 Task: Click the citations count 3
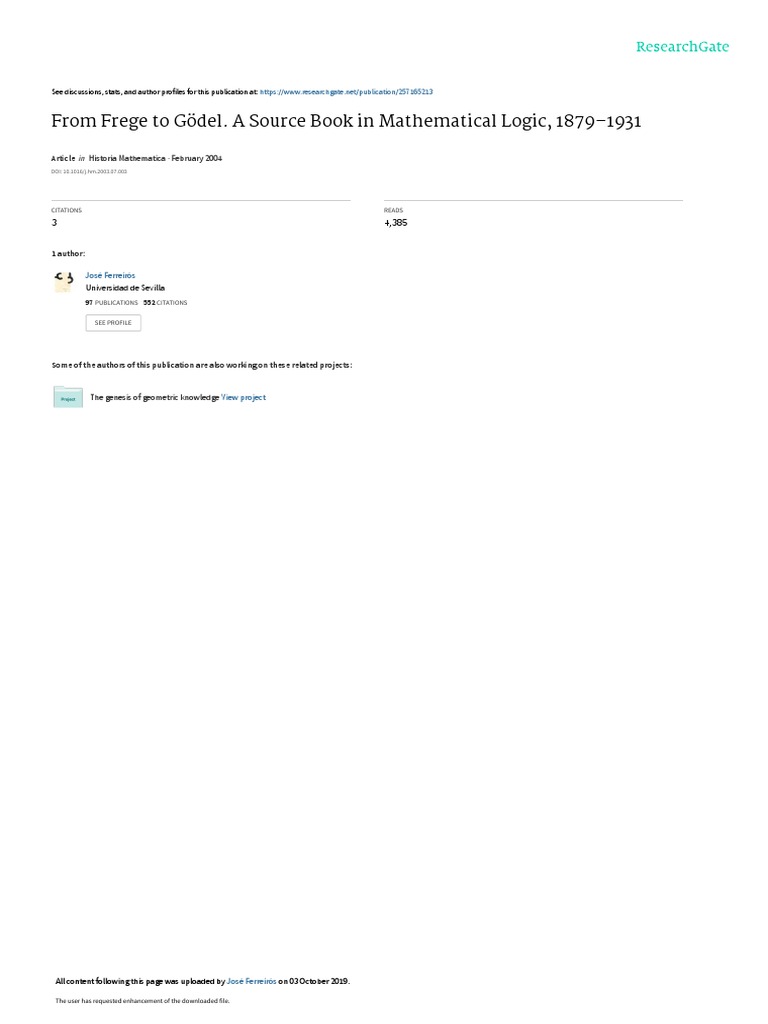54,223
